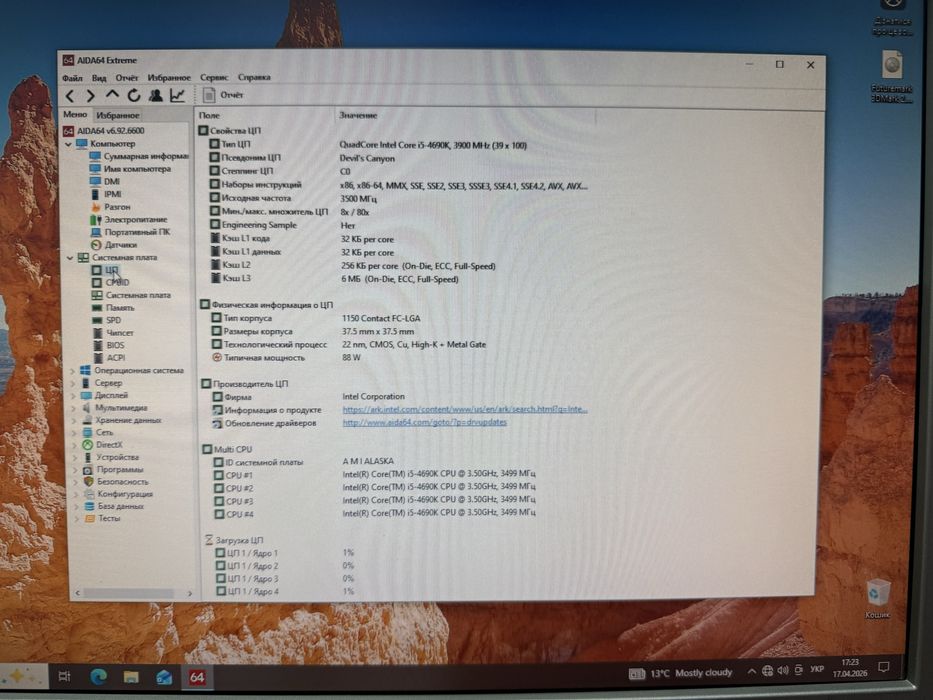
Task: Collapse the Системная плата tree node
Action: tap(70, 258)
